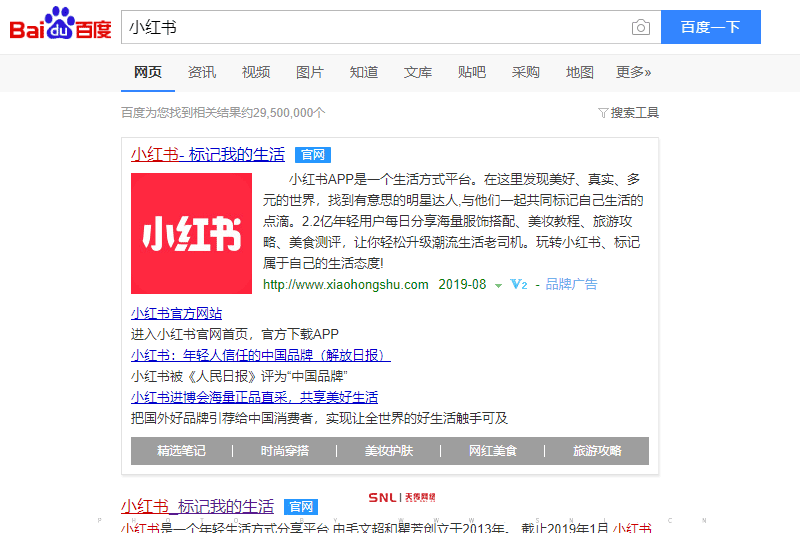Open second result title 小红书_标记我的生活

pyautogui.click(x=197, y=506)
